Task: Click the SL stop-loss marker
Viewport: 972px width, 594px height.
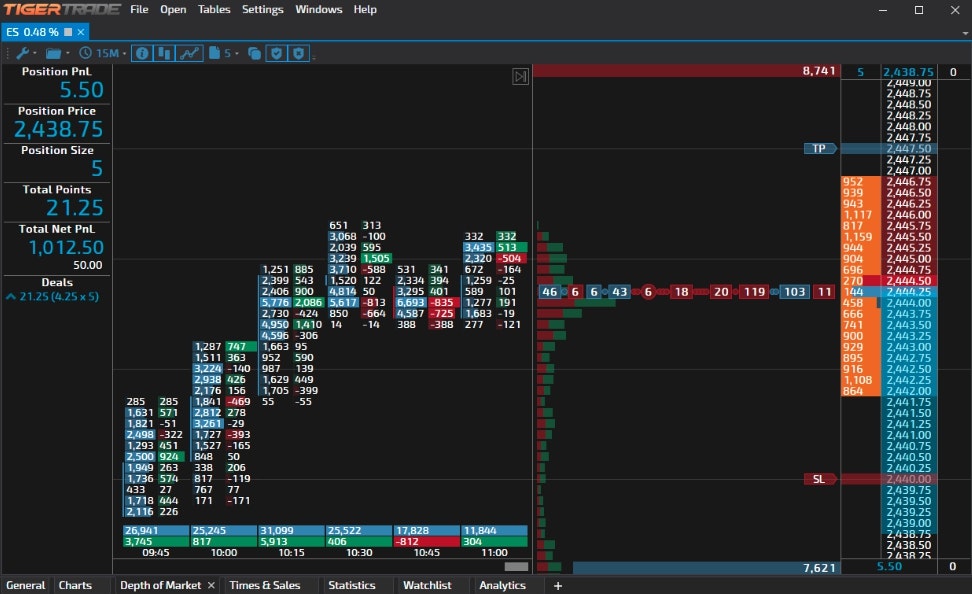Action: tap(819, 478)
